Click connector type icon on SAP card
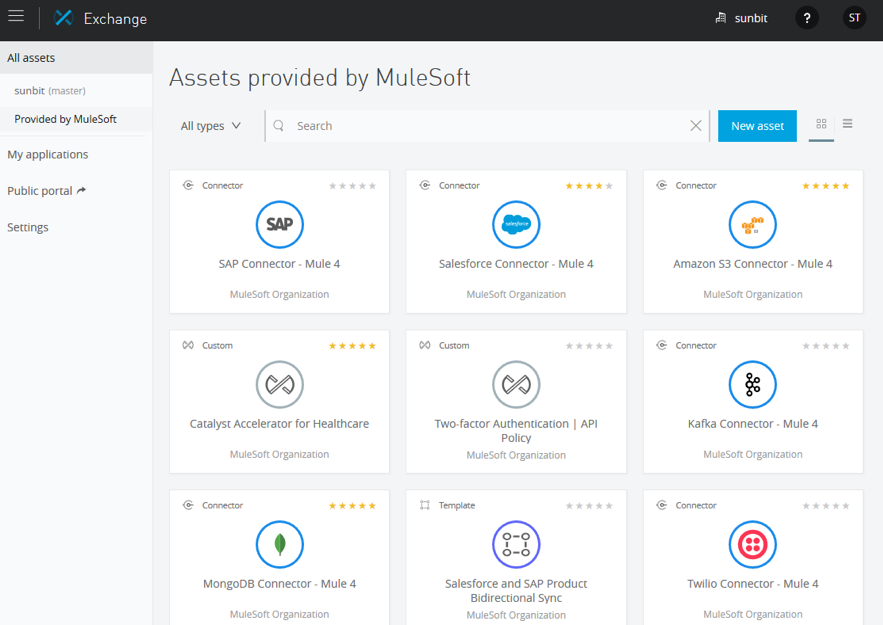 [188, 185]
